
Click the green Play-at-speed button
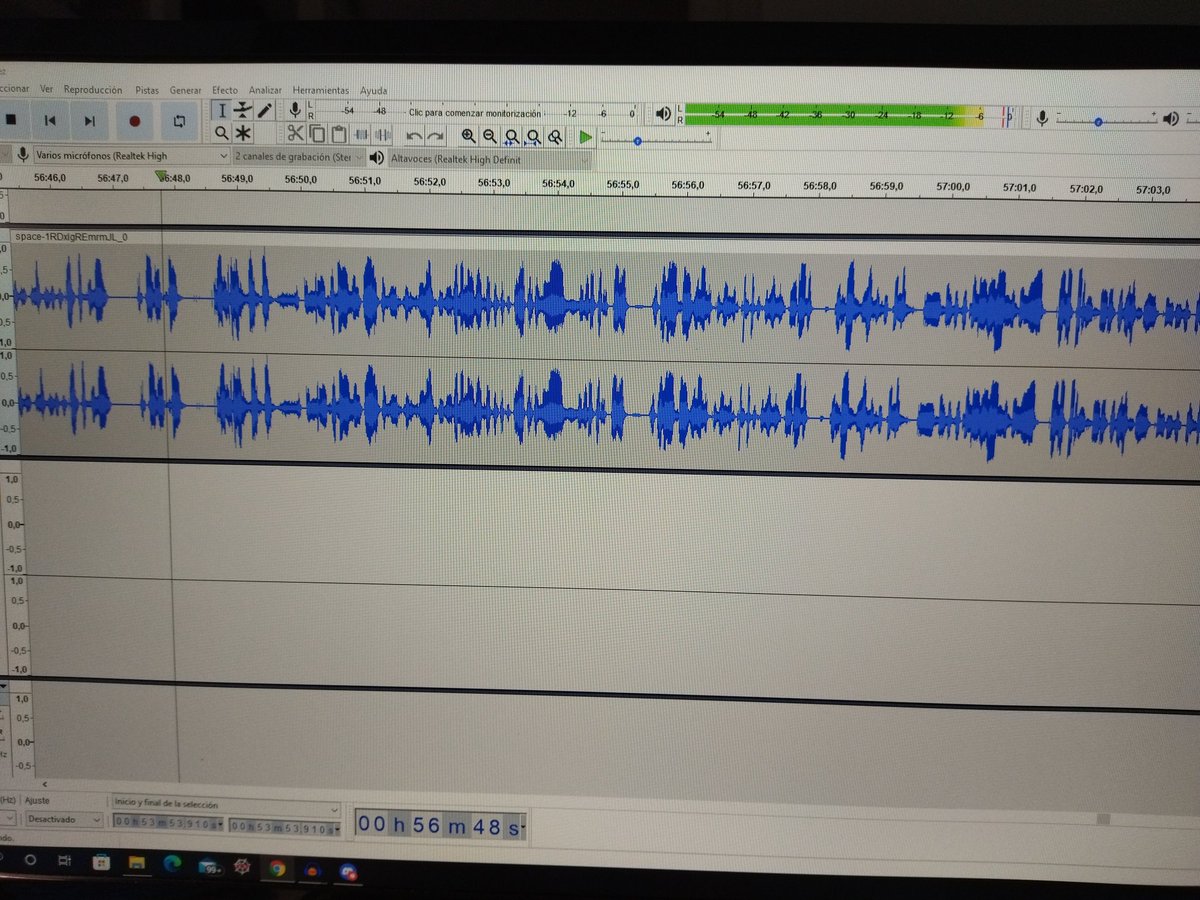click(x=586, y=137)
